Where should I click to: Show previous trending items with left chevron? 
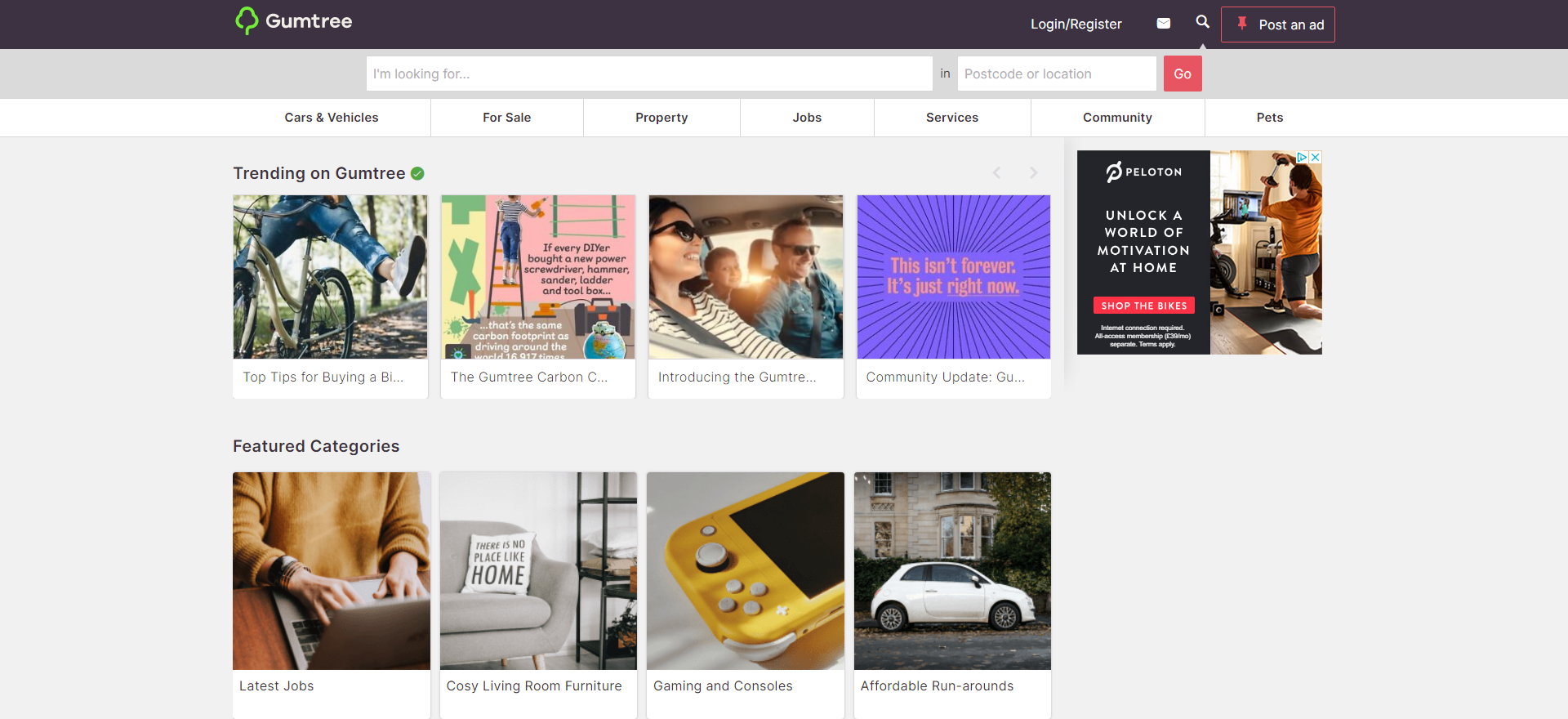[x=996, y=172]
